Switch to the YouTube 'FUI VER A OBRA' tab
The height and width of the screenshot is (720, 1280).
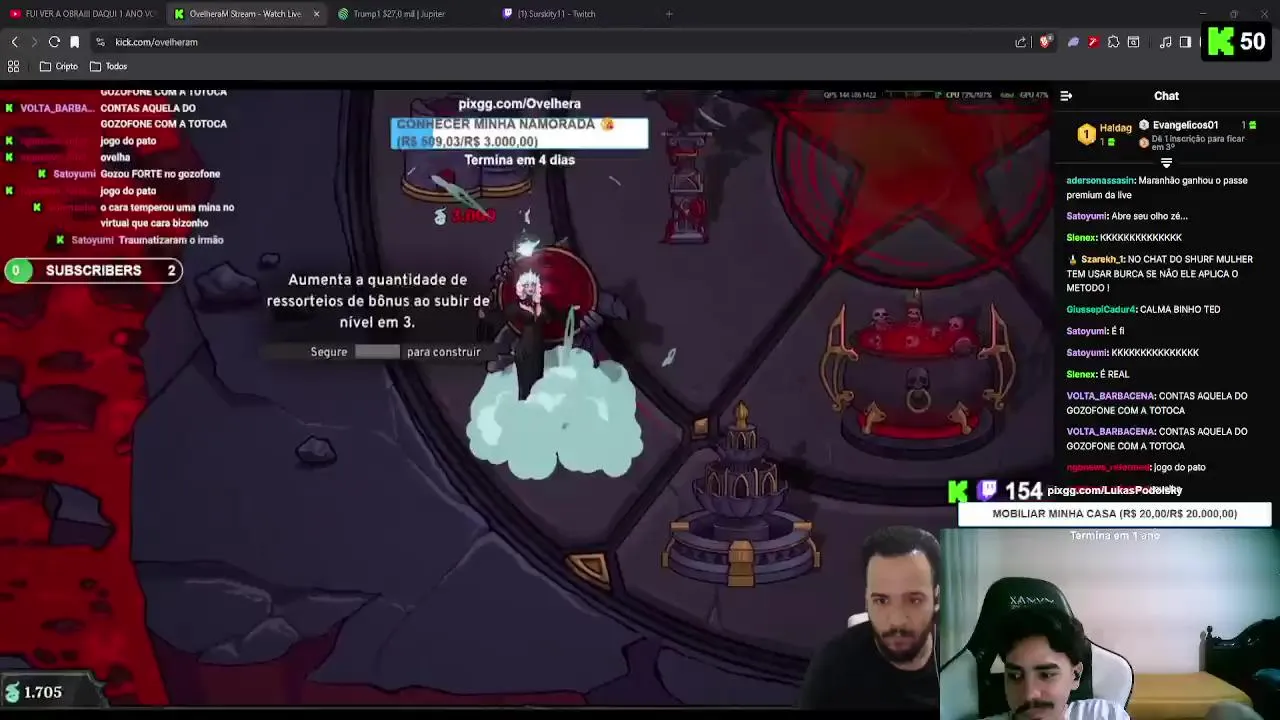pyautogui.click(x=82, y=14)
